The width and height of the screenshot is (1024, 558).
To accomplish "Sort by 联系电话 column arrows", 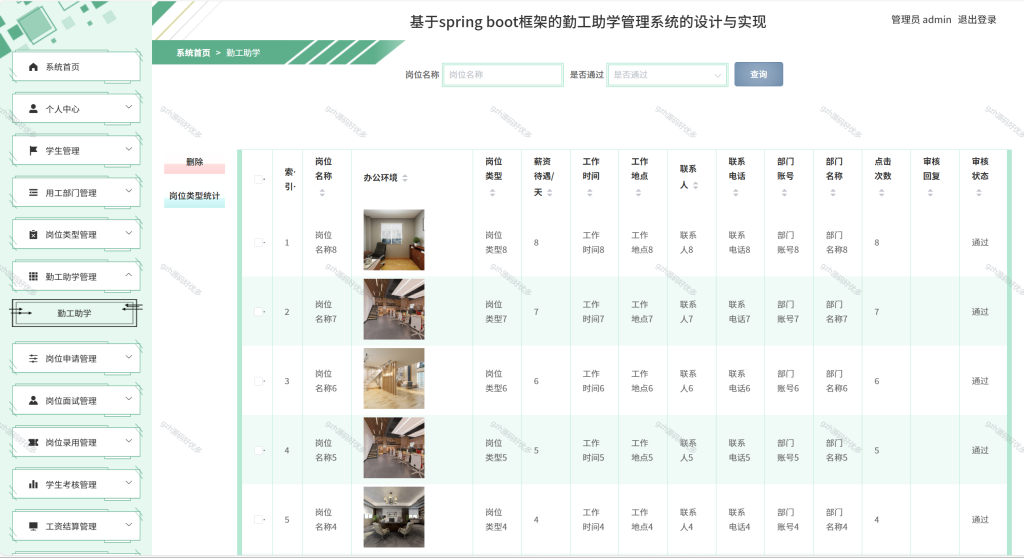I will pos(735,193).
